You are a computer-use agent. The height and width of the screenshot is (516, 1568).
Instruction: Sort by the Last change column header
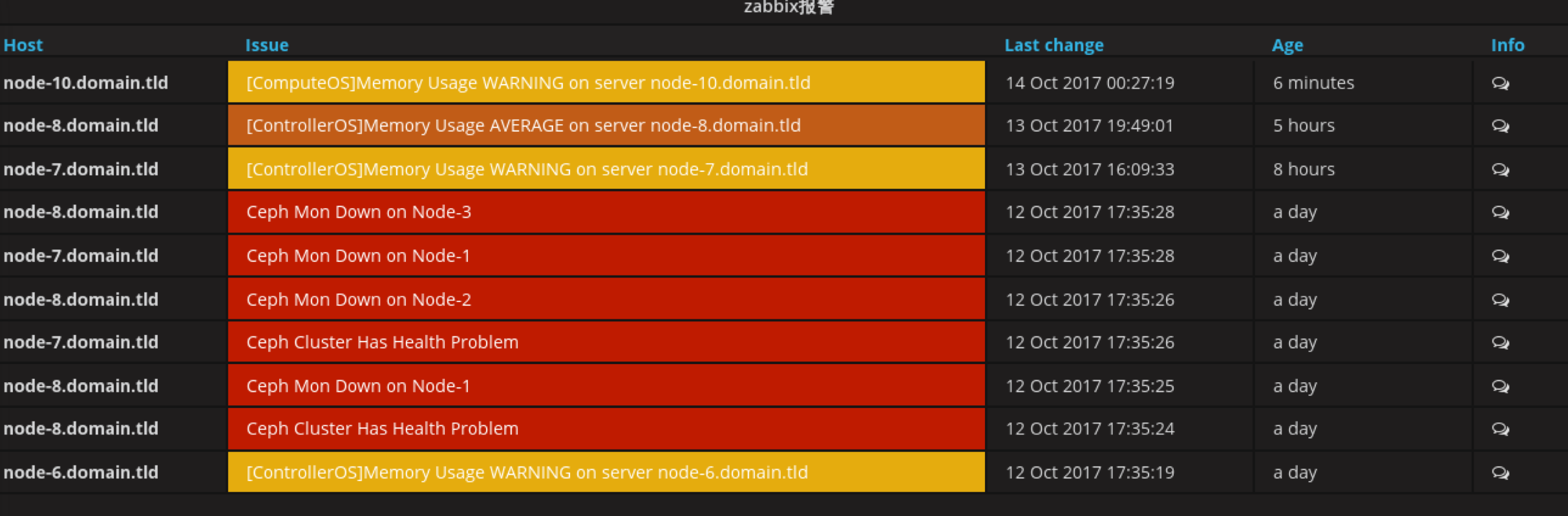click(x=1054, y=45)
